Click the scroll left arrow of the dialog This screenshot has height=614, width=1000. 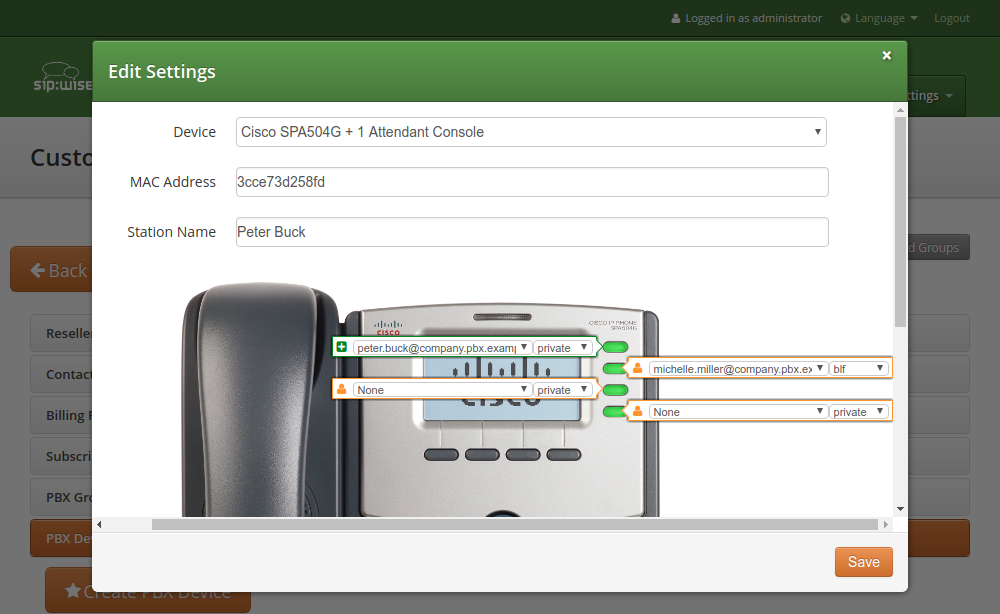pos(99,524)
